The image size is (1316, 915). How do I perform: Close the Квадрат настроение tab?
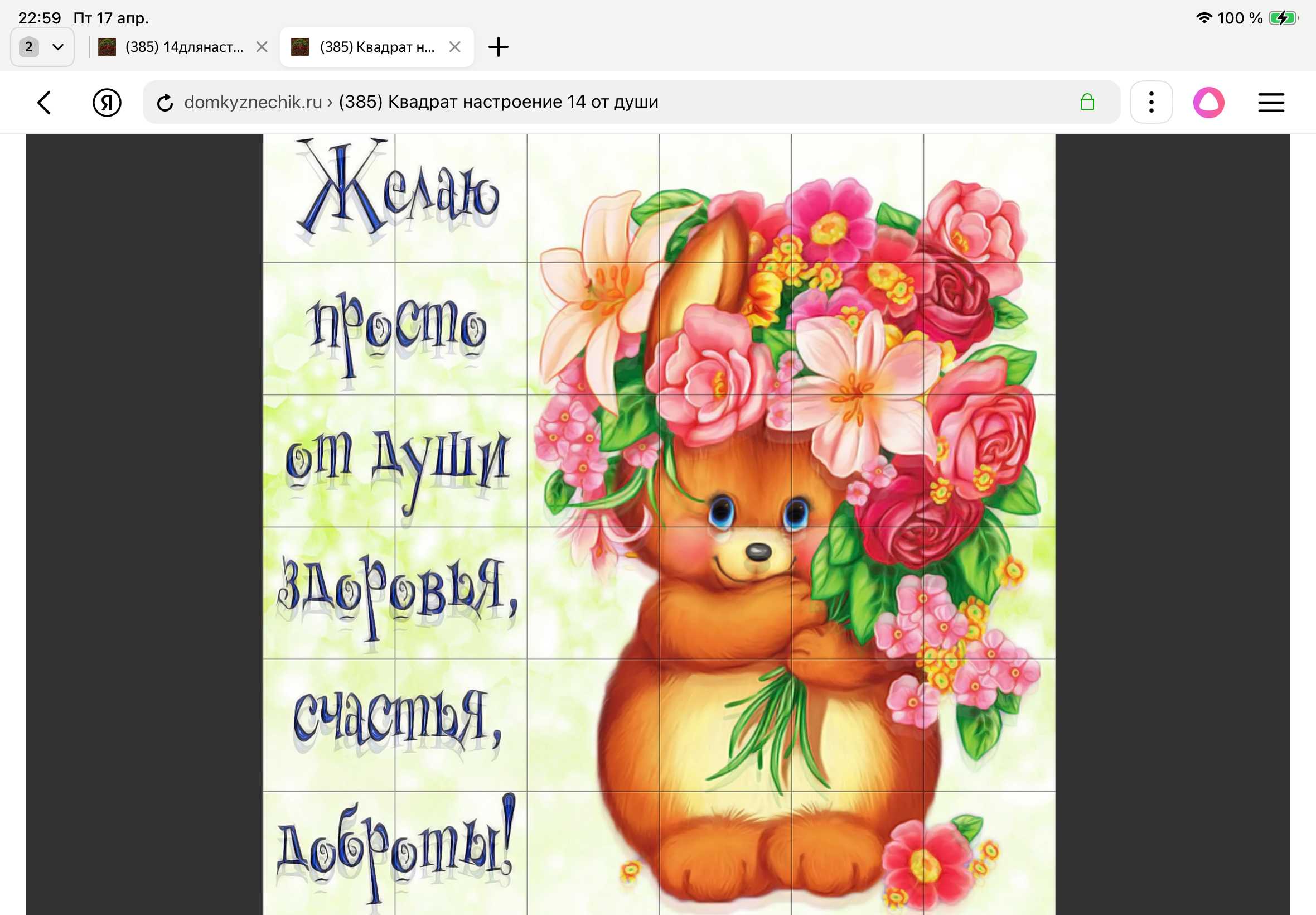click(455, 47)
